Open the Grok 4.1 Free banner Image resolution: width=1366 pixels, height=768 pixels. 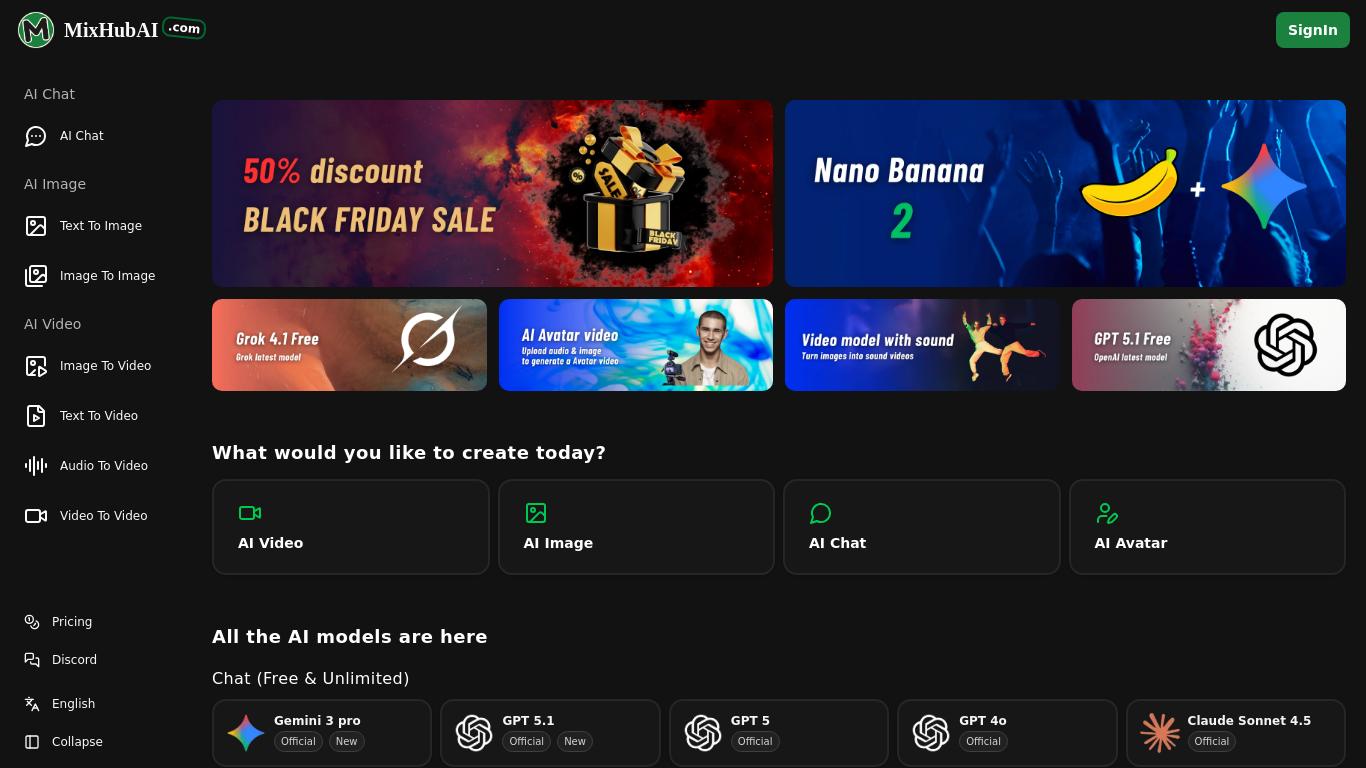point(349,345)
